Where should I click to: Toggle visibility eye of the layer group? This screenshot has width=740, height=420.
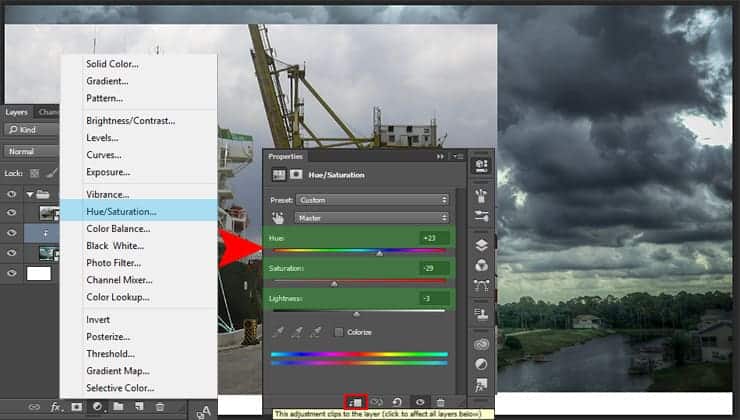pos(11,194)
